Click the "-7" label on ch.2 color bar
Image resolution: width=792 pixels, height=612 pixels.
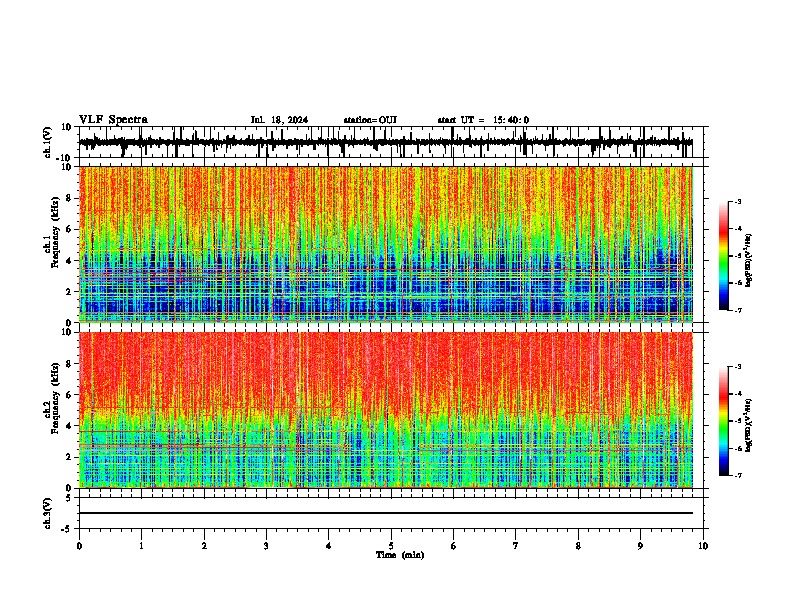coord(738,475)
